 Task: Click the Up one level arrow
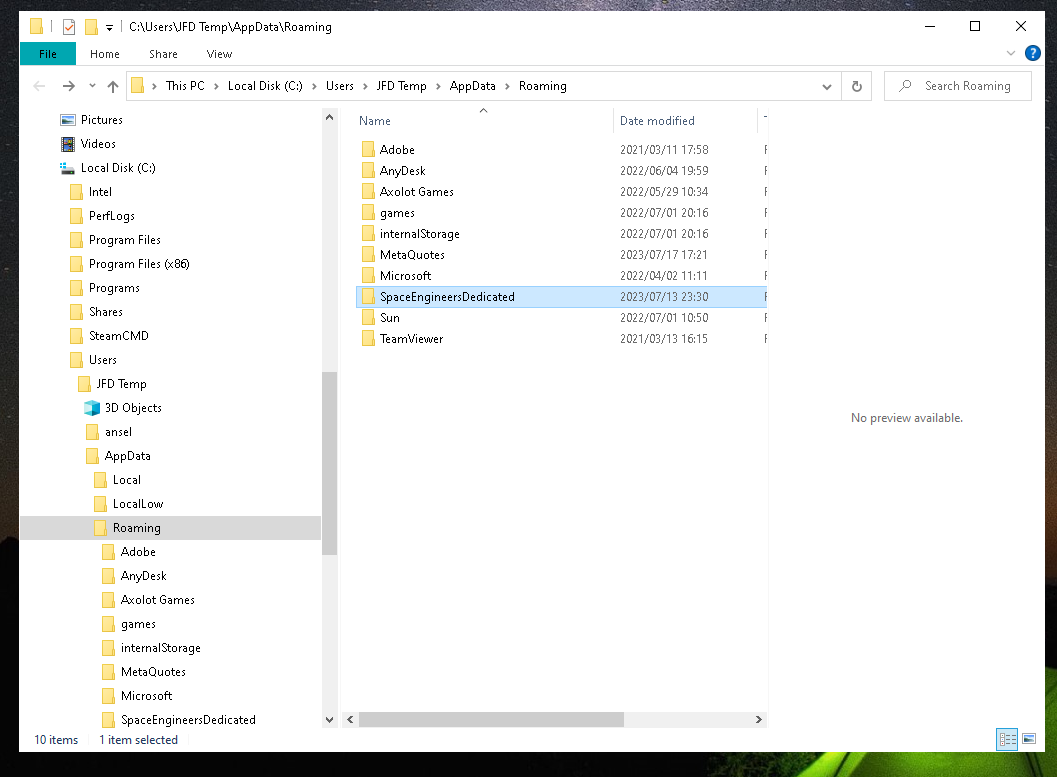pyautogui.click(x=113, y=86)
